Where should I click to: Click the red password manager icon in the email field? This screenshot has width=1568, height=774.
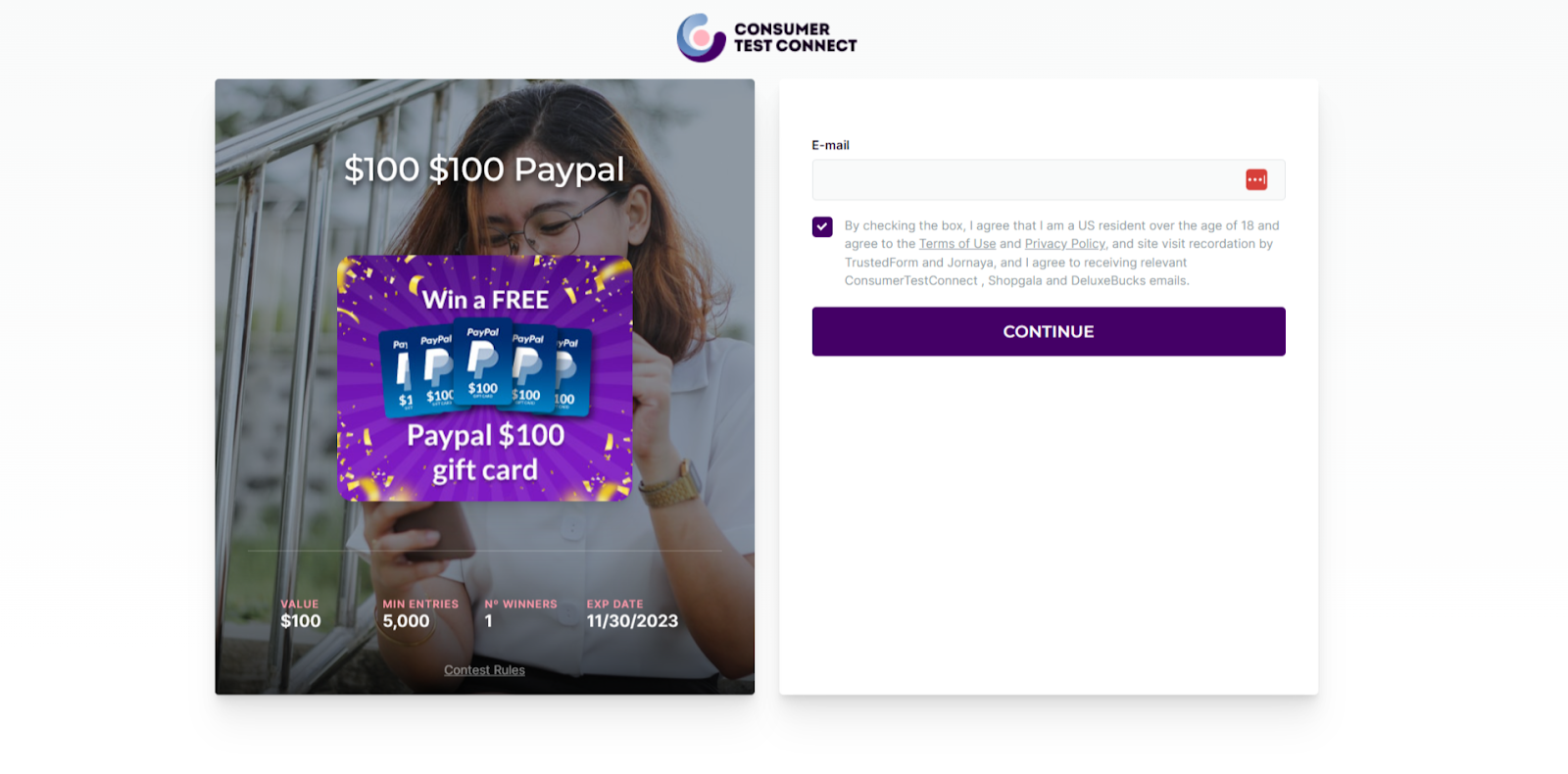[x=1256, y=179]
